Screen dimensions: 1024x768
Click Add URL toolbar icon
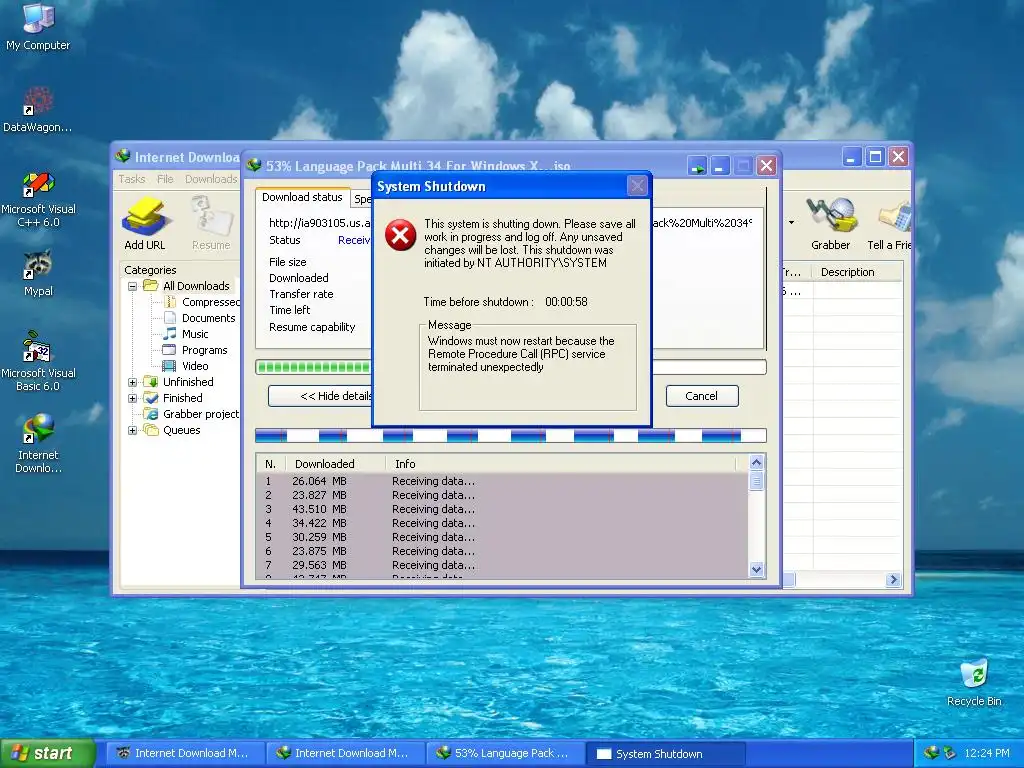[x=144, y=224]
